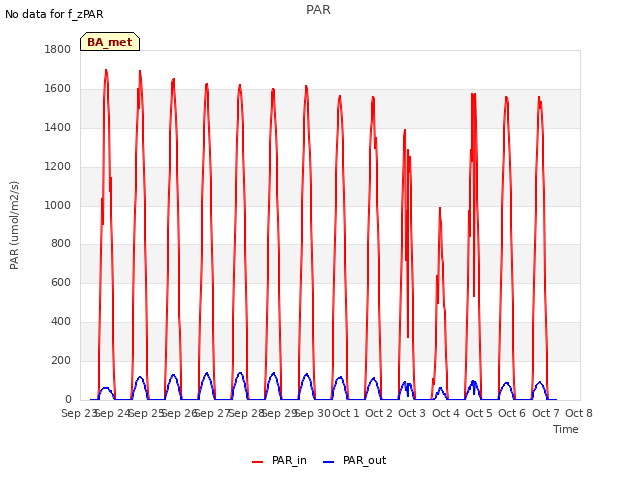Click the x-axis tick label Oct 4
640x480 pixels.
click(446, 413)
